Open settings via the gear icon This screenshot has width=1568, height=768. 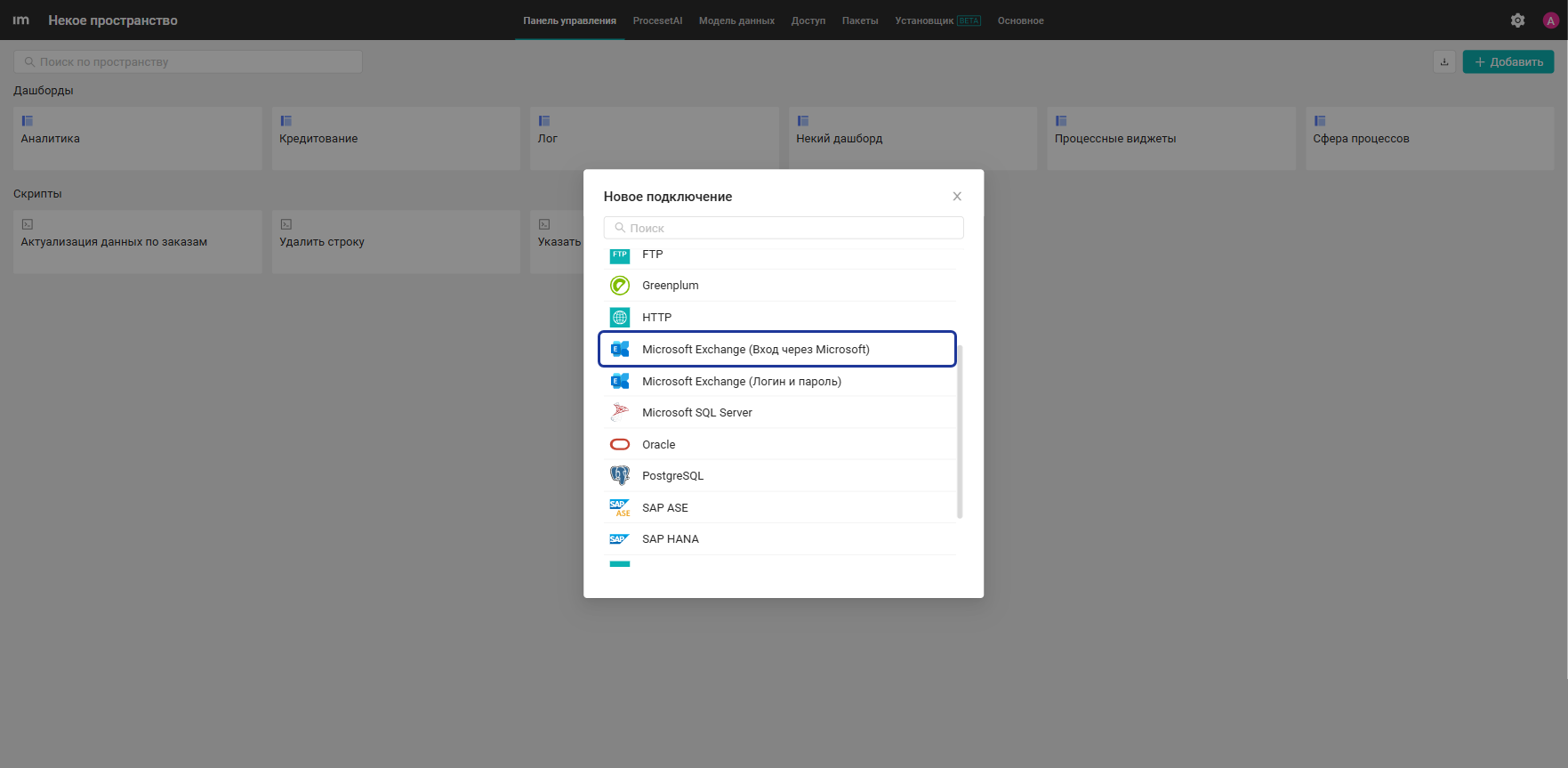[x=1518, y=20]
